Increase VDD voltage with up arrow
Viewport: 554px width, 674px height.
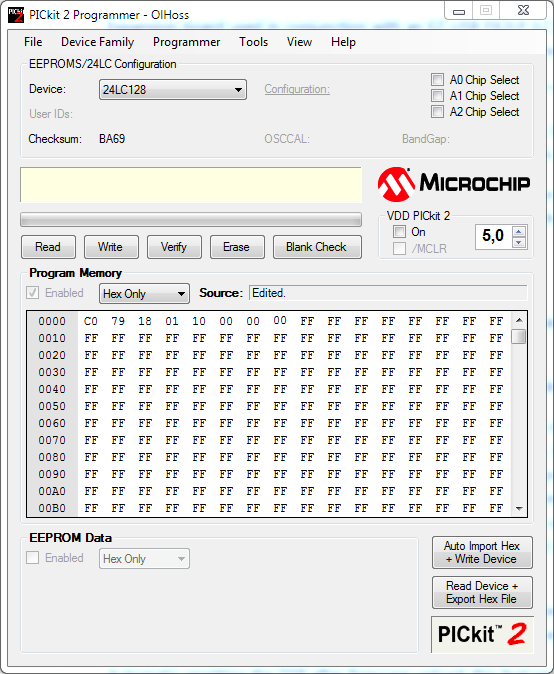[519, 231]
